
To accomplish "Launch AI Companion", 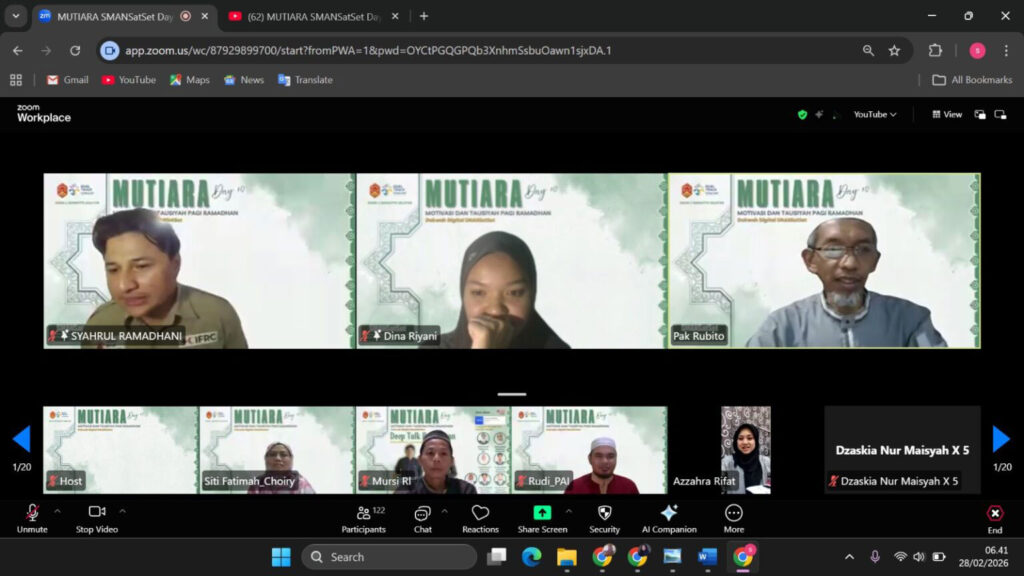I will 668,518.
